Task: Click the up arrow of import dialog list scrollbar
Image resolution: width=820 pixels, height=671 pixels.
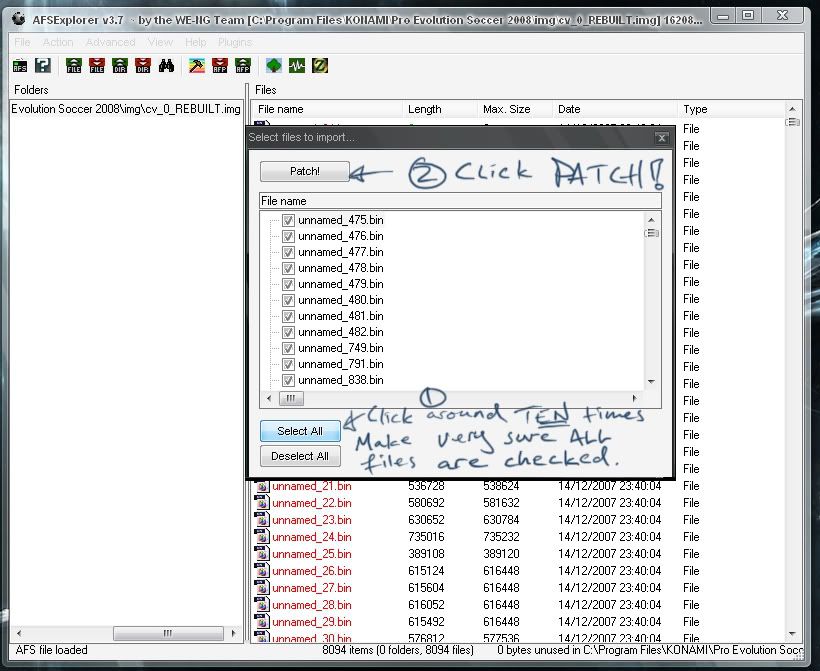Action: click(x=651, y=220)
